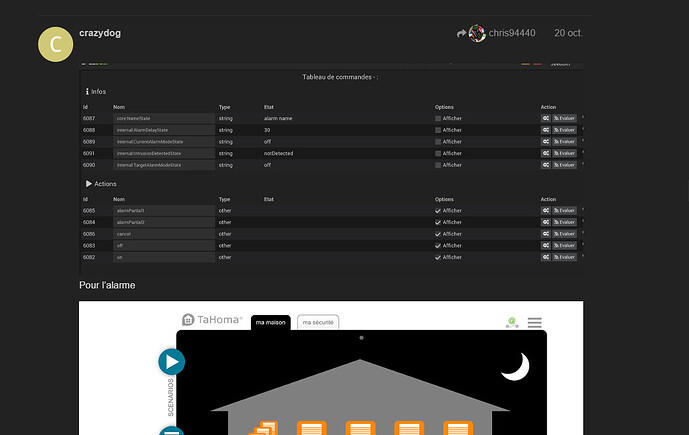Toggle Afficher checkbox for internal:IntrusionDetectedState
The image size is (689, 435).
438,153
